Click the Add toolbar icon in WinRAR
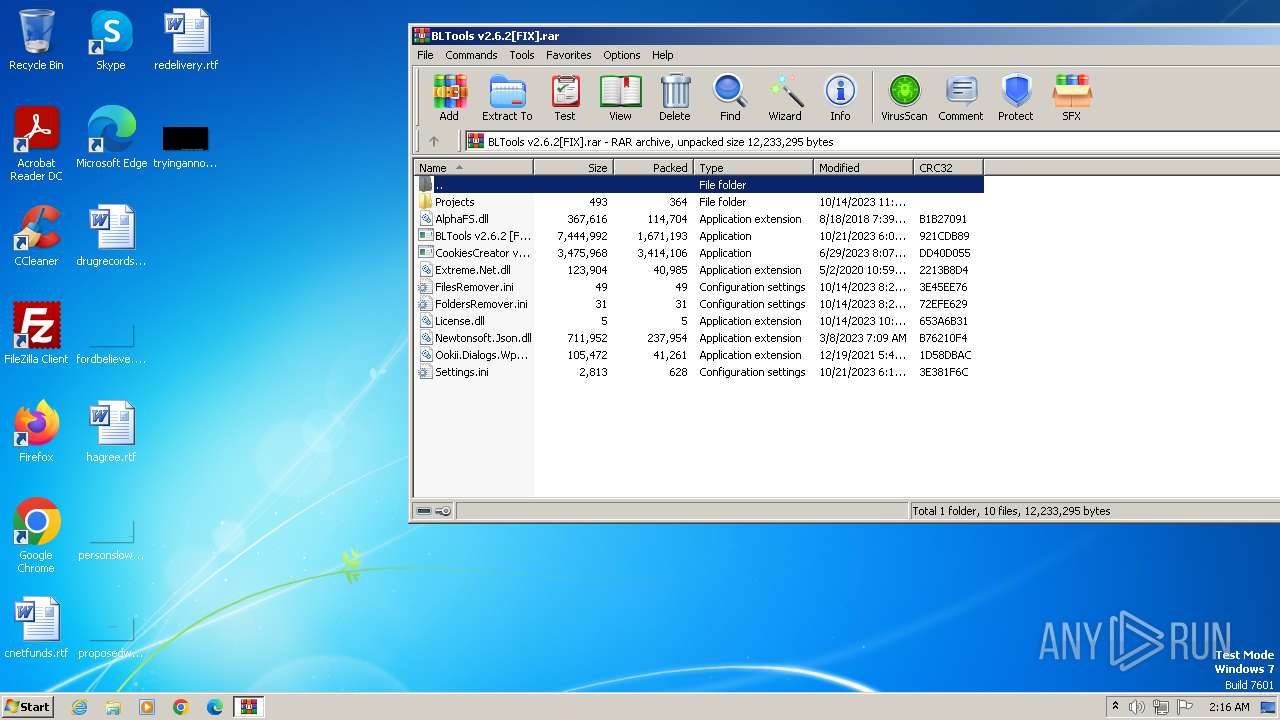The width and height of the screenshot is (1280, 720). click(449, 97)
